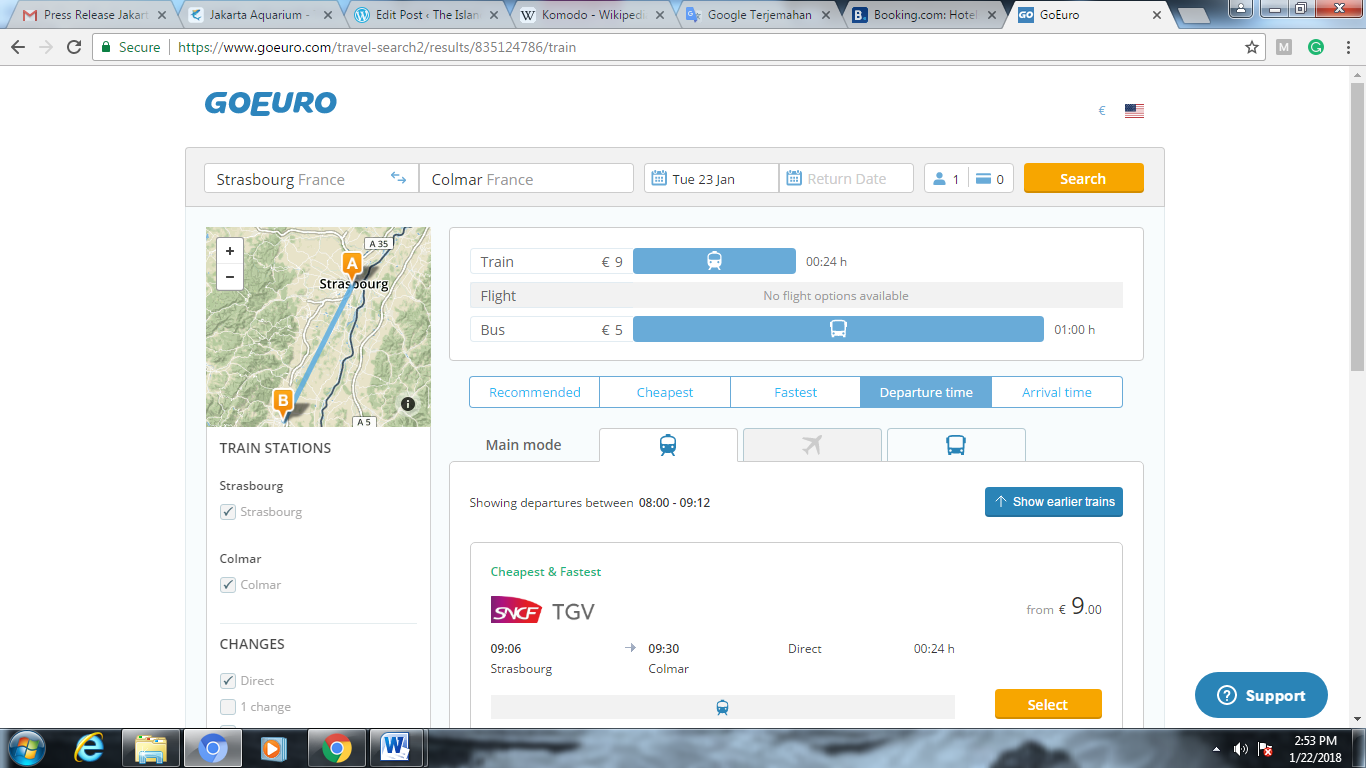The height and width of the screenshot is (768, 1366).
Task: Click the Return Date field
Action: tap(846, 179)
